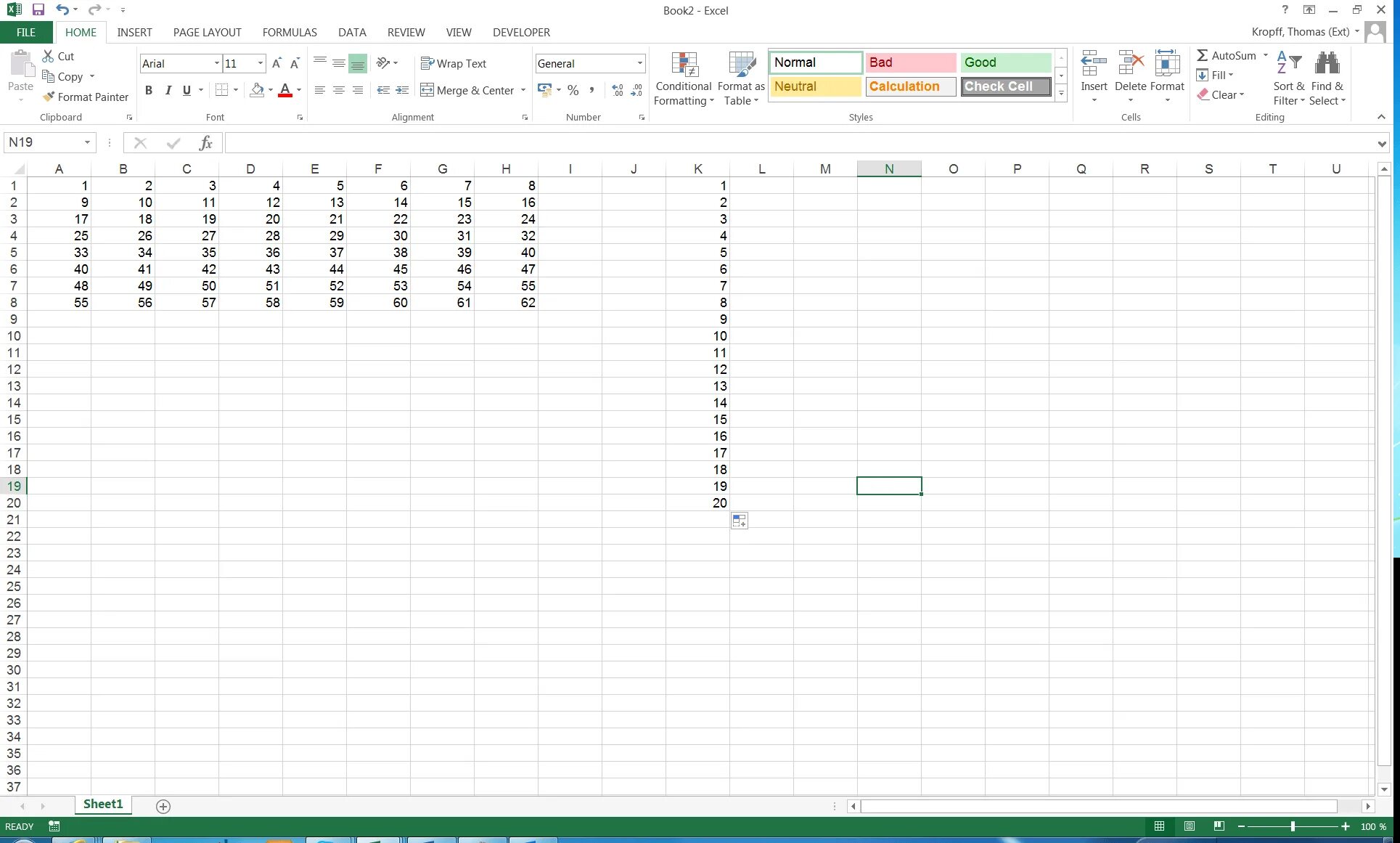Switch to Page Layout view in status bar
1400x843 pixels.
(1190, 826)
